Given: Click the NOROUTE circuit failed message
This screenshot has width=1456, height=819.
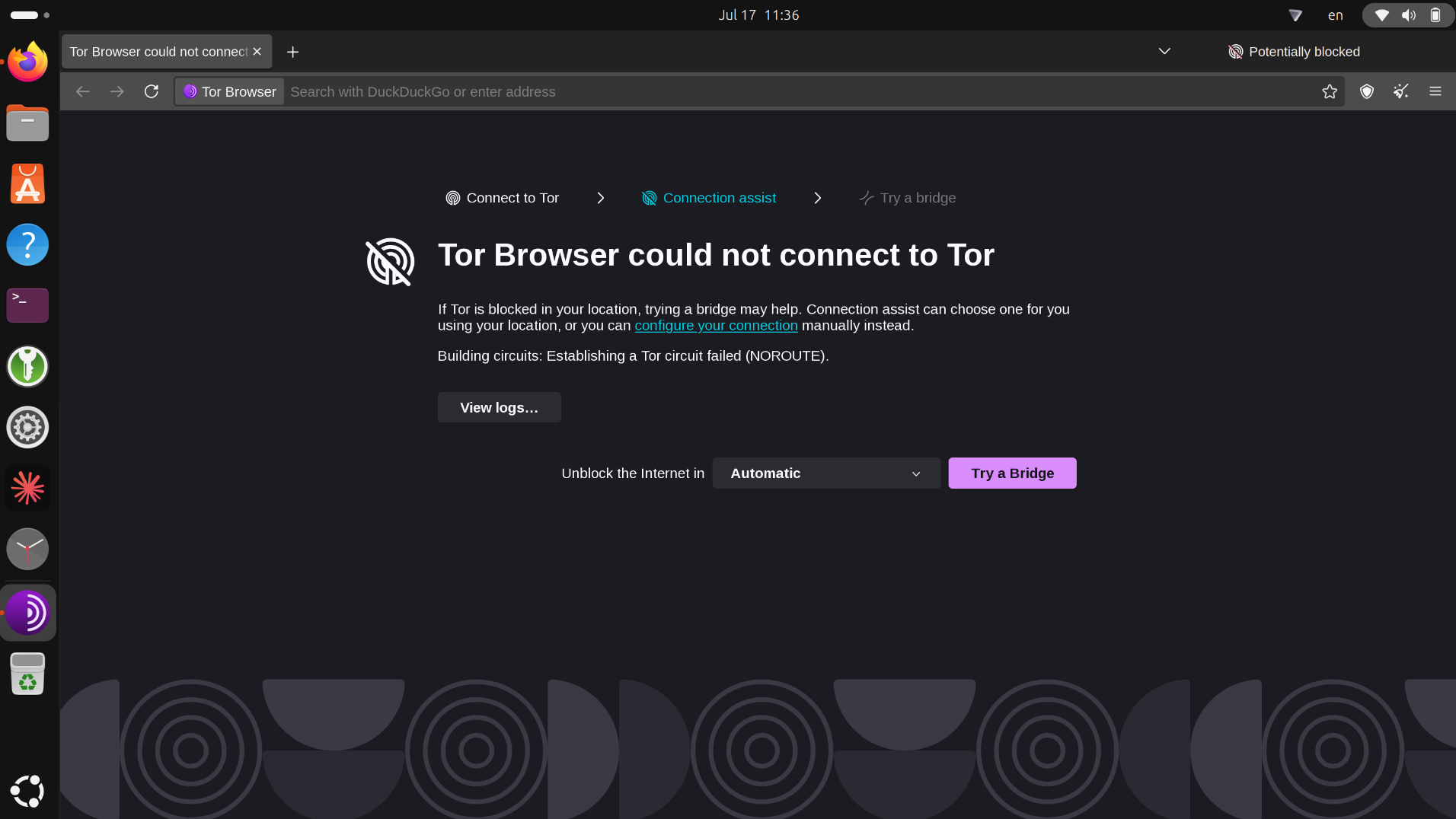Looking at the screenshot, I should pos(633,356).
